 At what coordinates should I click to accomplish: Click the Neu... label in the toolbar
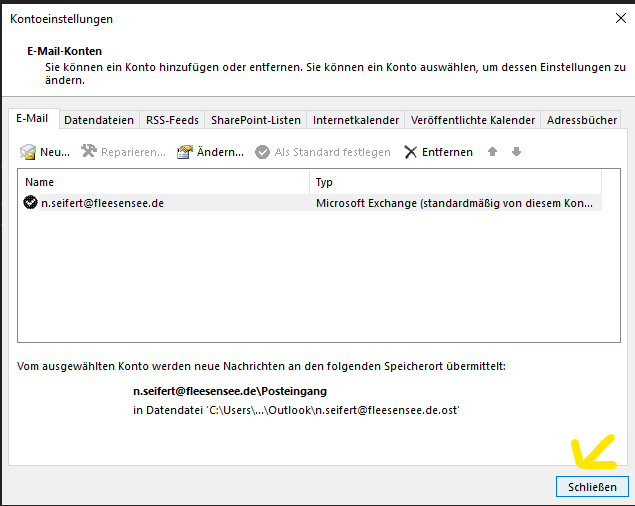pyautogui.click(x=55, y=152)
